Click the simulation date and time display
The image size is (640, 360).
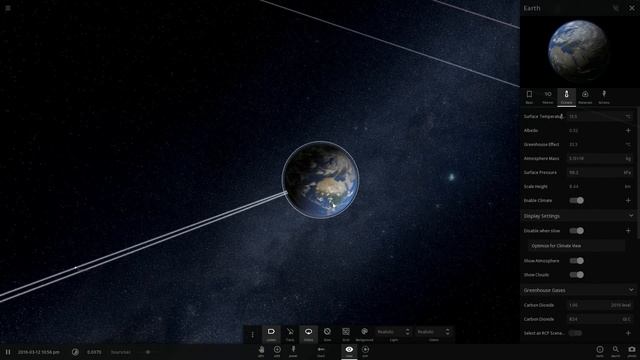coord(39,352)
